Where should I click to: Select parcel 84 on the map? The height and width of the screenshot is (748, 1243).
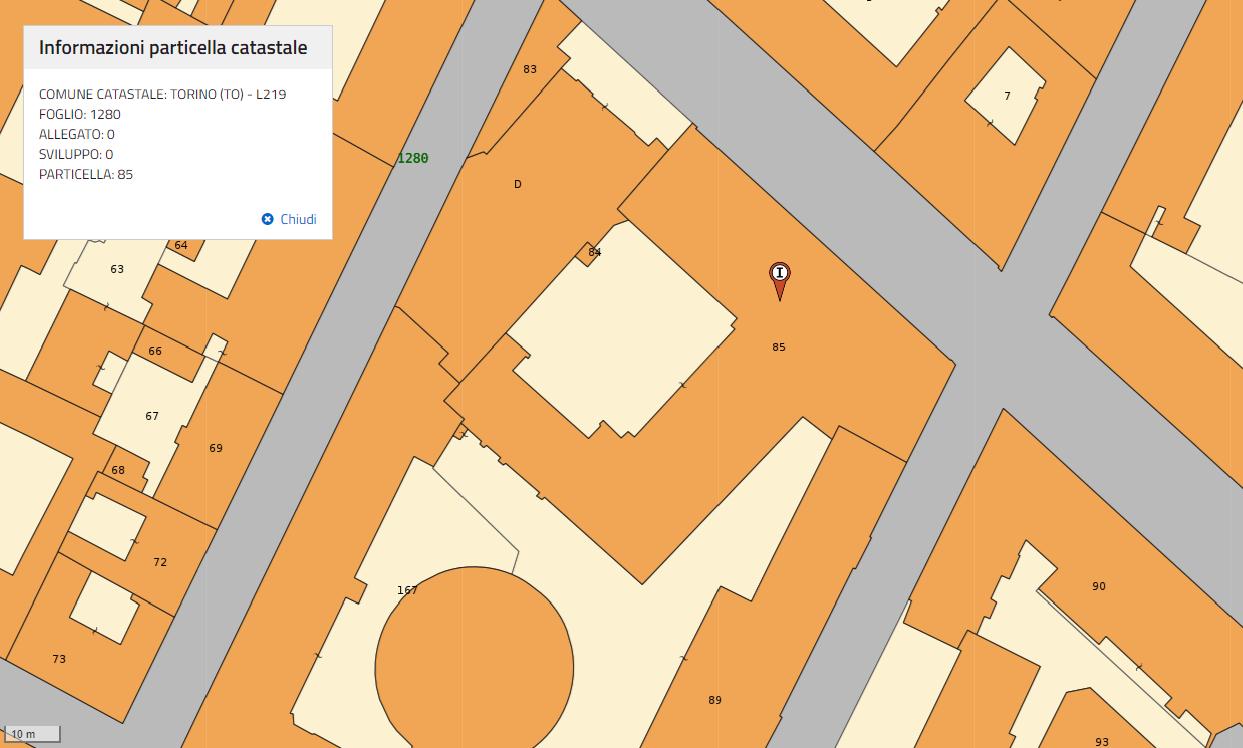(594, 252)
